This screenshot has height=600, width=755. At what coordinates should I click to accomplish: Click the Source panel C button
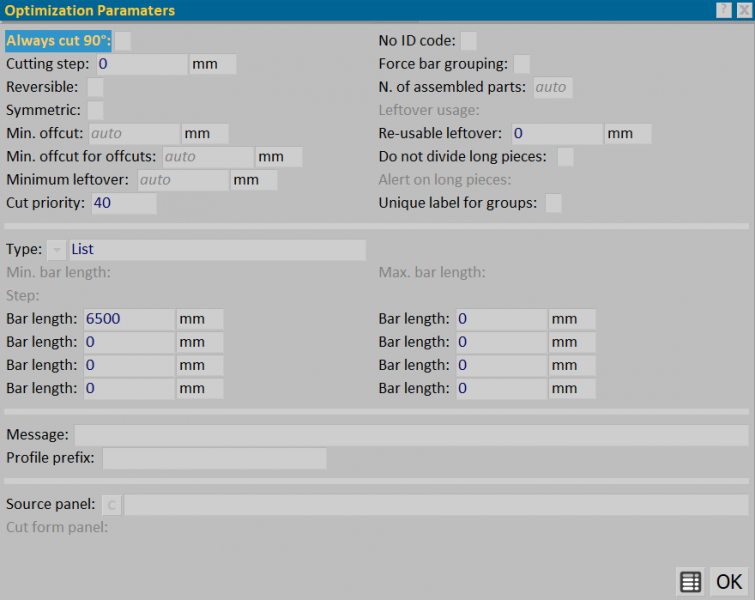(x=112, y=505)
